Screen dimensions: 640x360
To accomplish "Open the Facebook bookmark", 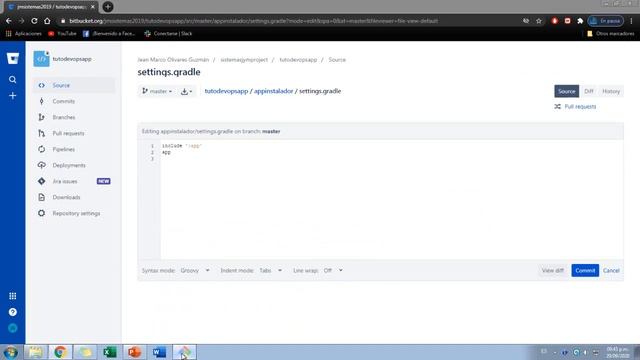I will [x=109, y=33].
